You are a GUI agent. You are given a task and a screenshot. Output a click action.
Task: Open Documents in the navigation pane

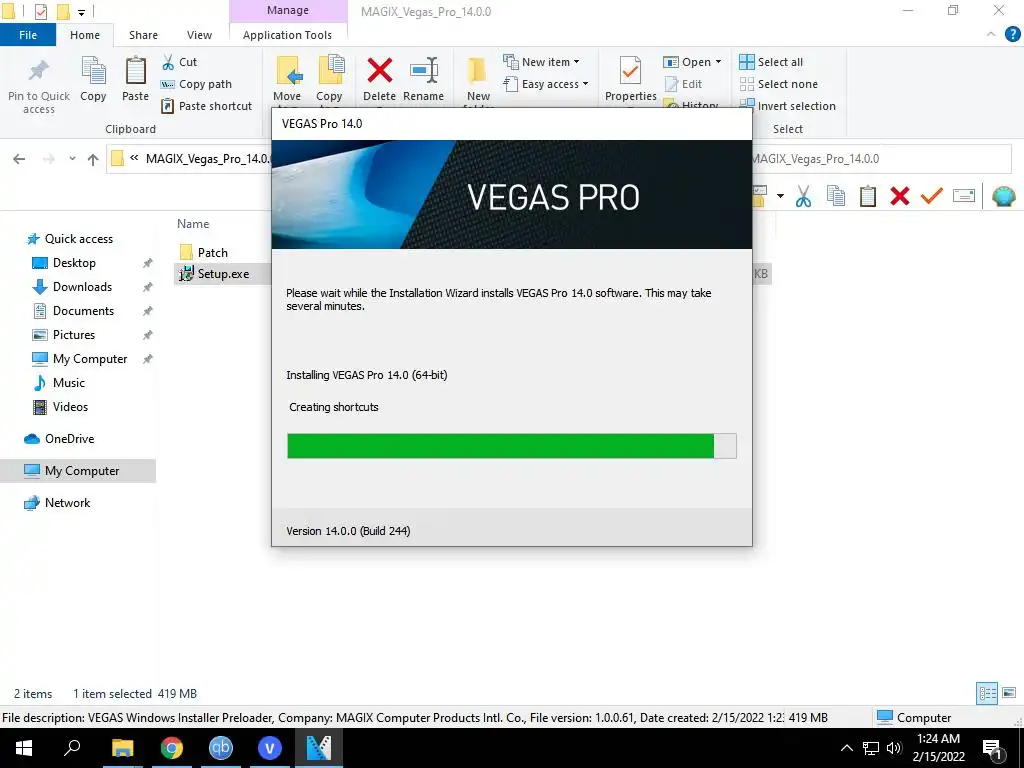(73, 311)
